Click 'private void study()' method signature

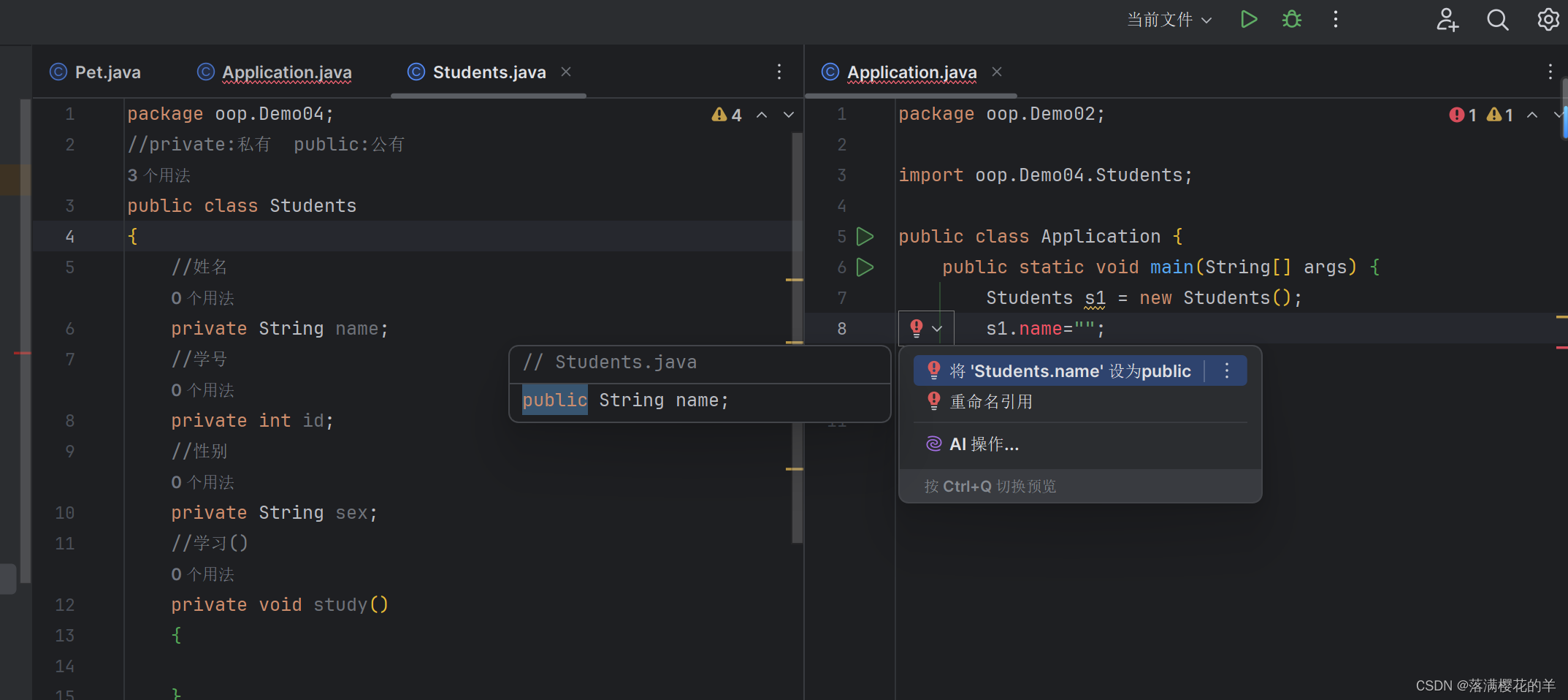click(280, 605)
